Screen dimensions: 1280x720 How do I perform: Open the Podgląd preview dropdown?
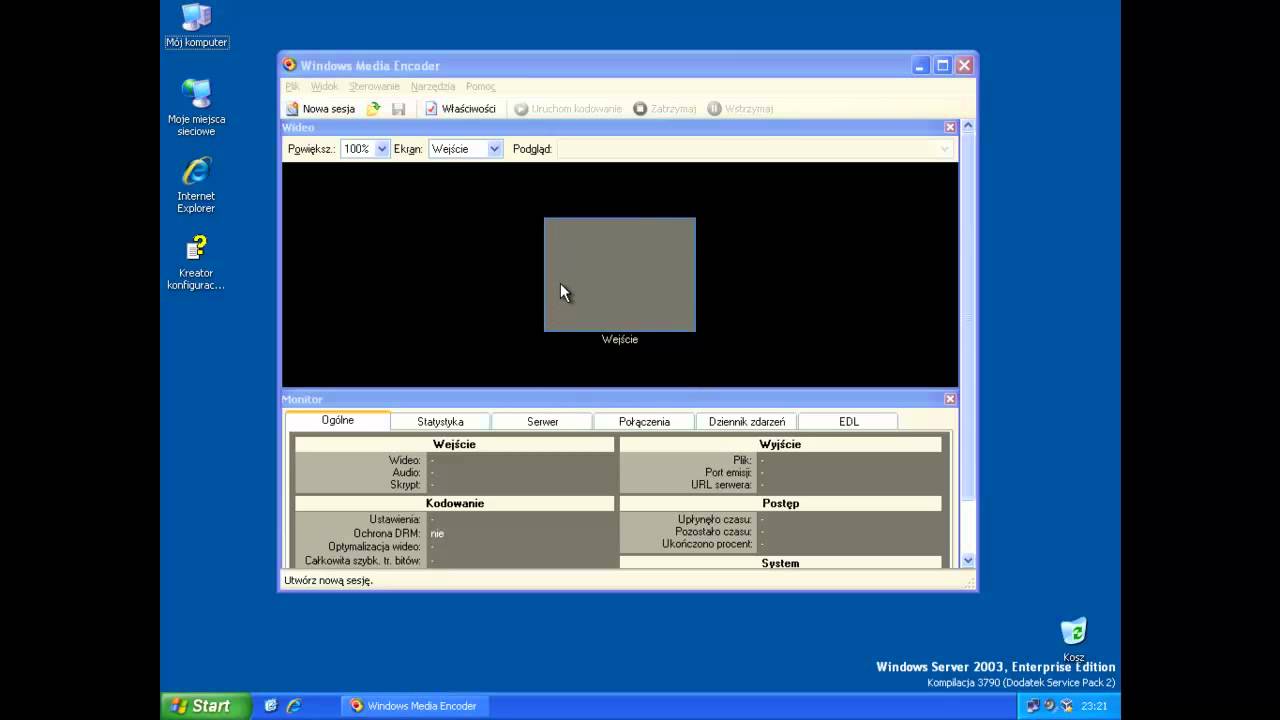(944, 149)
